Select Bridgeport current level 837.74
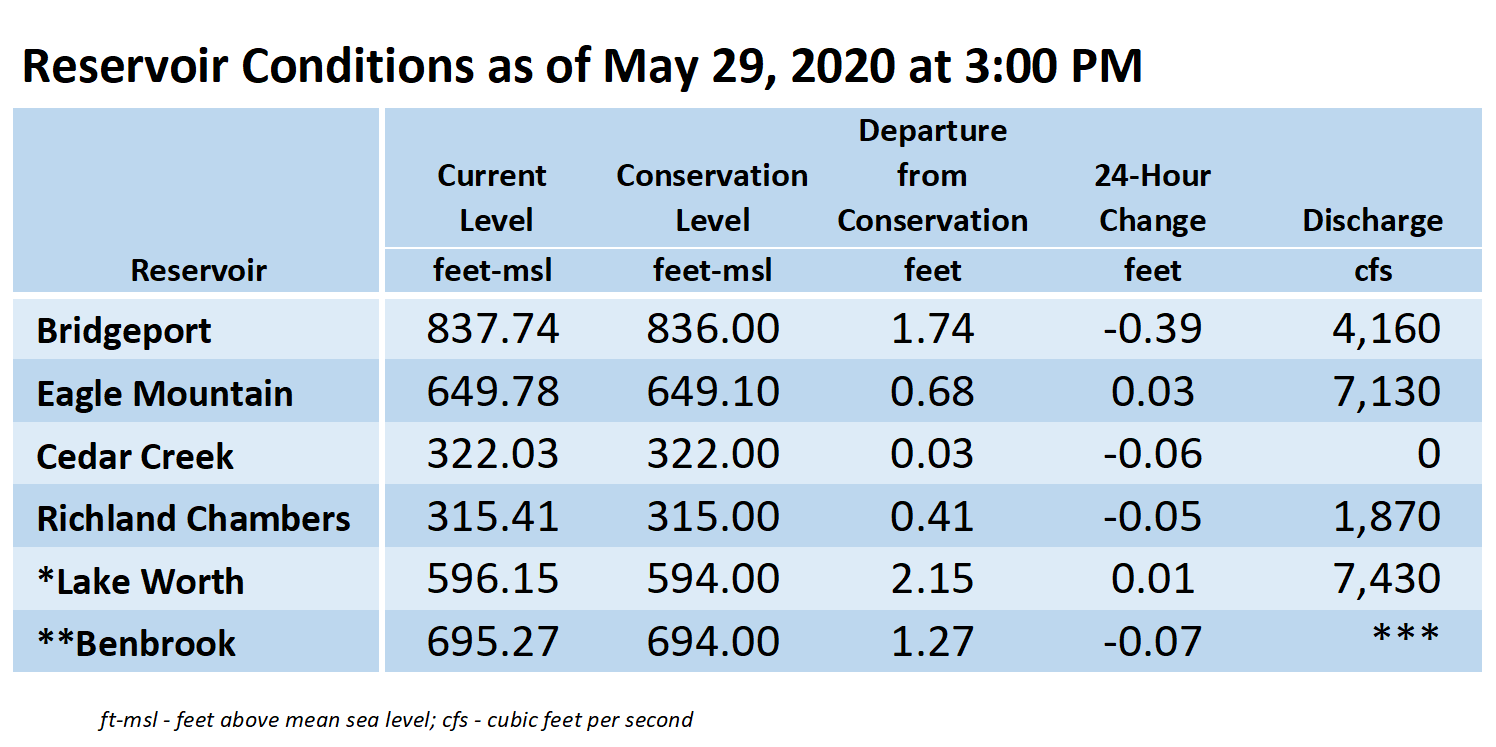 pyautogui.click(x=493, y=329)
